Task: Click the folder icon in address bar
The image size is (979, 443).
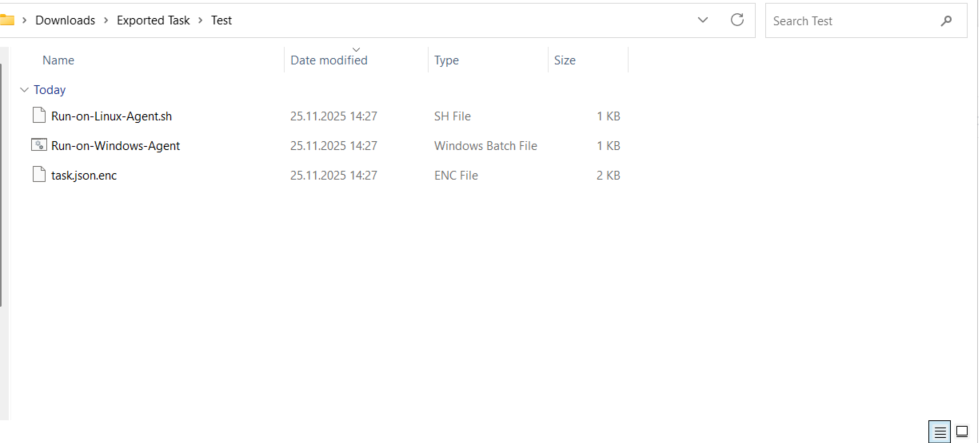Action: (x=7, y=20)
